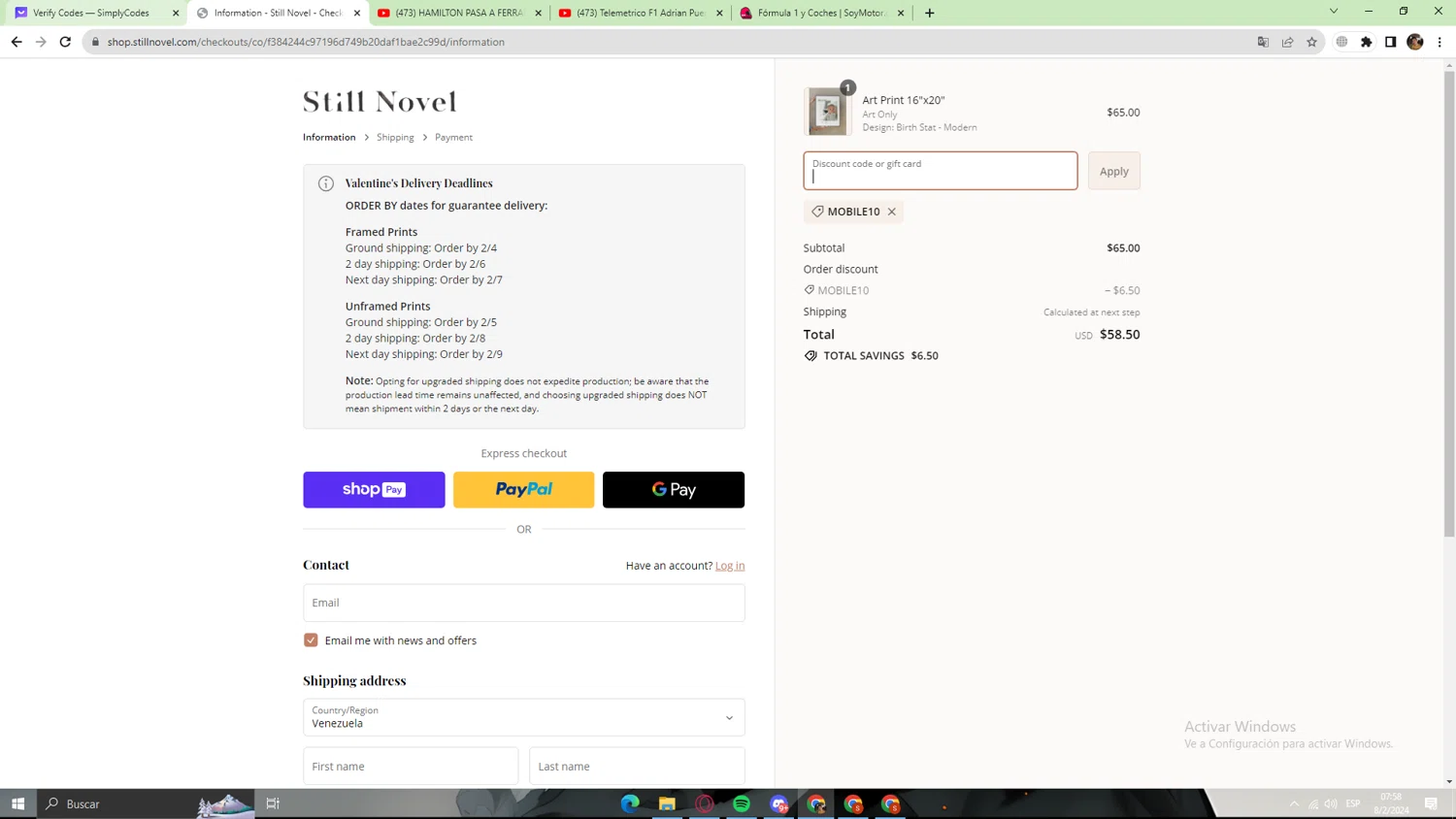Select the Information Still Novel tab
This screenshot has height=819, width=1456.
[278, 13]
